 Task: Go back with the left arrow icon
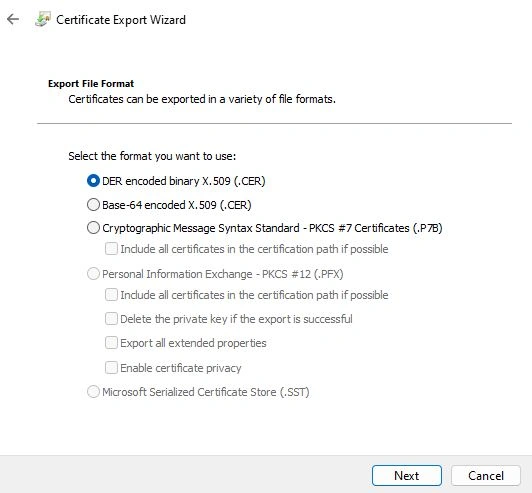13,19
